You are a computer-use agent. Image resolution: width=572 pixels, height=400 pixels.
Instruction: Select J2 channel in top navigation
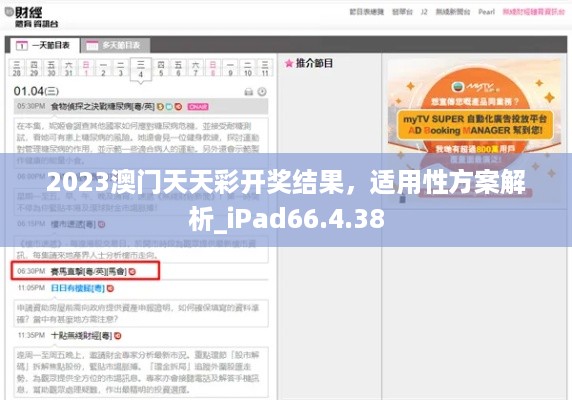tap(424, 12)
